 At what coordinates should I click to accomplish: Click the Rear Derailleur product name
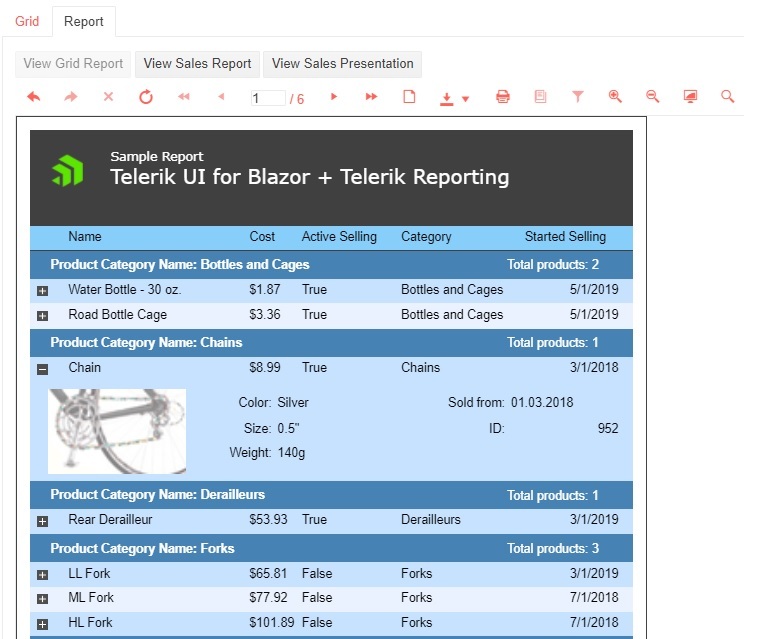point(110,519)
